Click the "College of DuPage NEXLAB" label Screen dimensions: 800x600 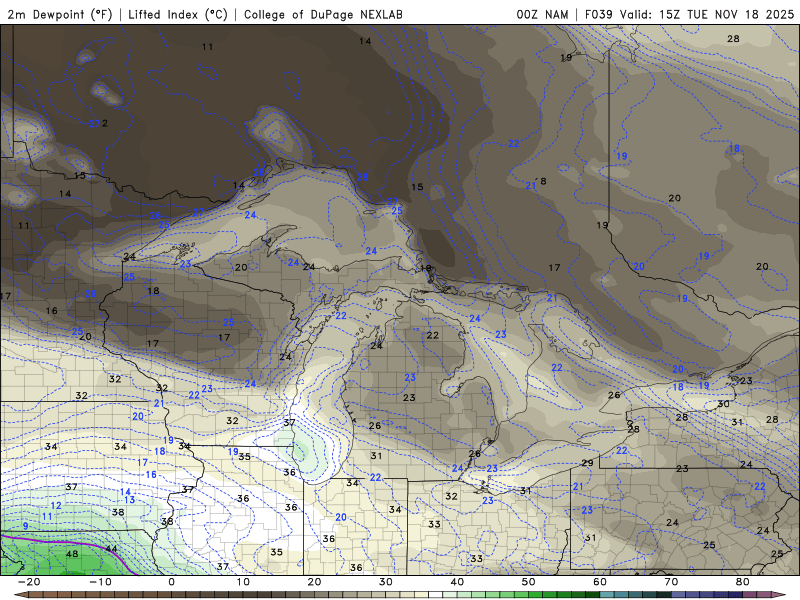point(323,14)
